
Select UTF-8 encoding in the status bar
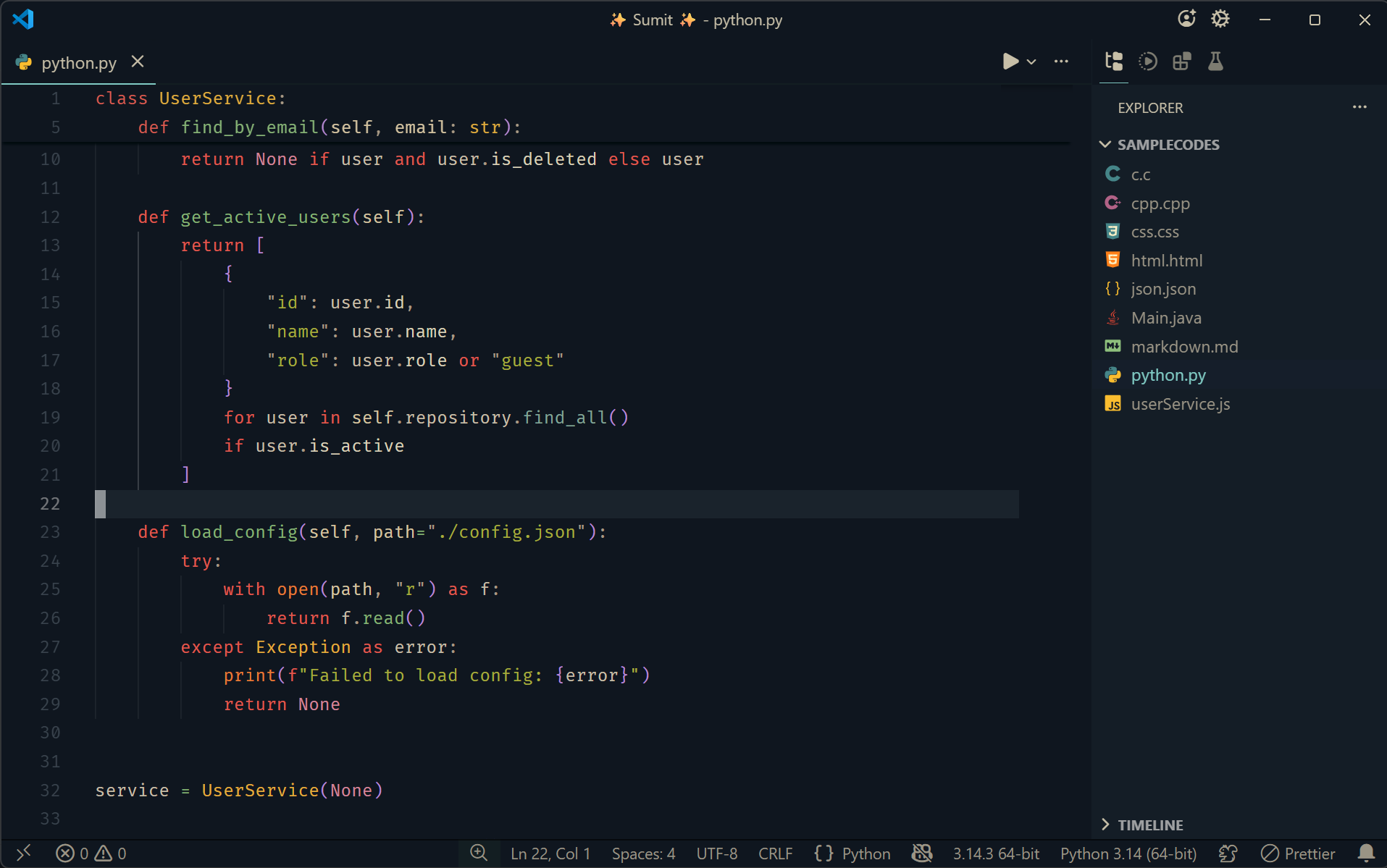(x=716, y=854)
